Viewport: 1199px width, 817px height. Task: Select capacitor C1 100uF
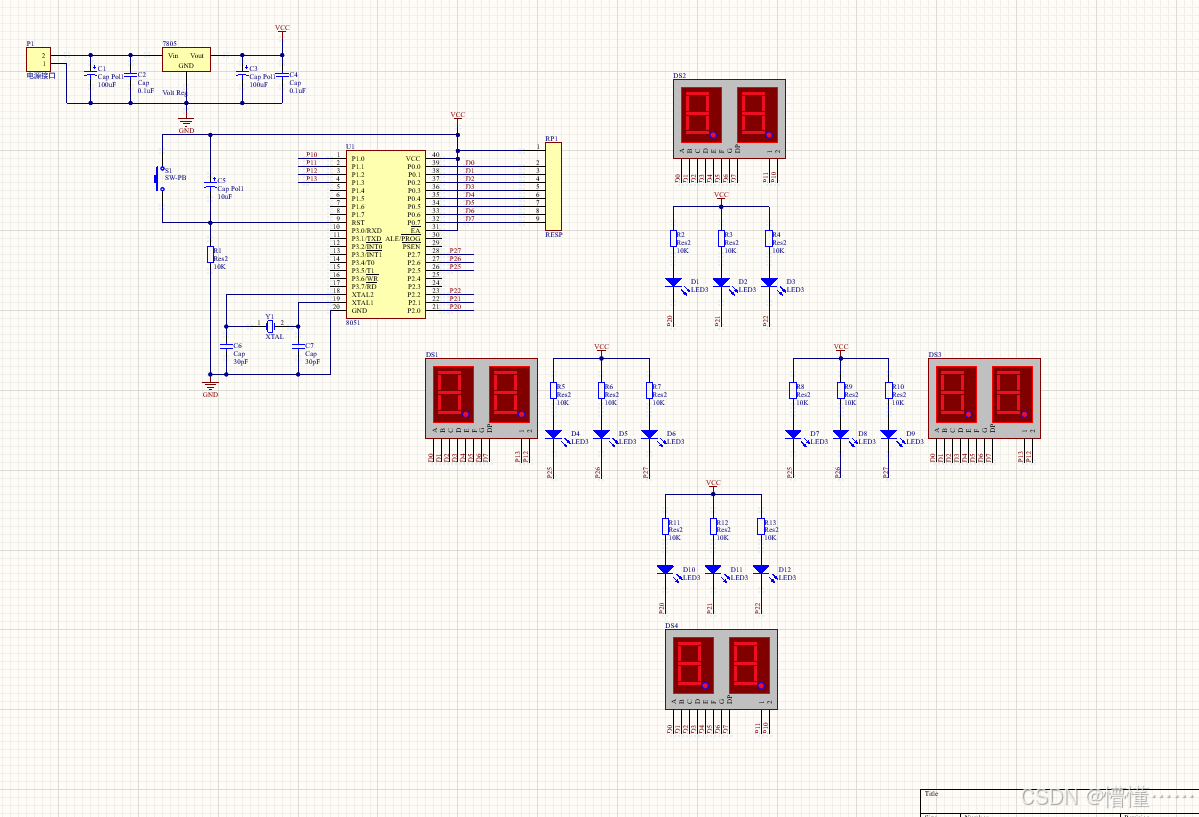pos(90,74)
